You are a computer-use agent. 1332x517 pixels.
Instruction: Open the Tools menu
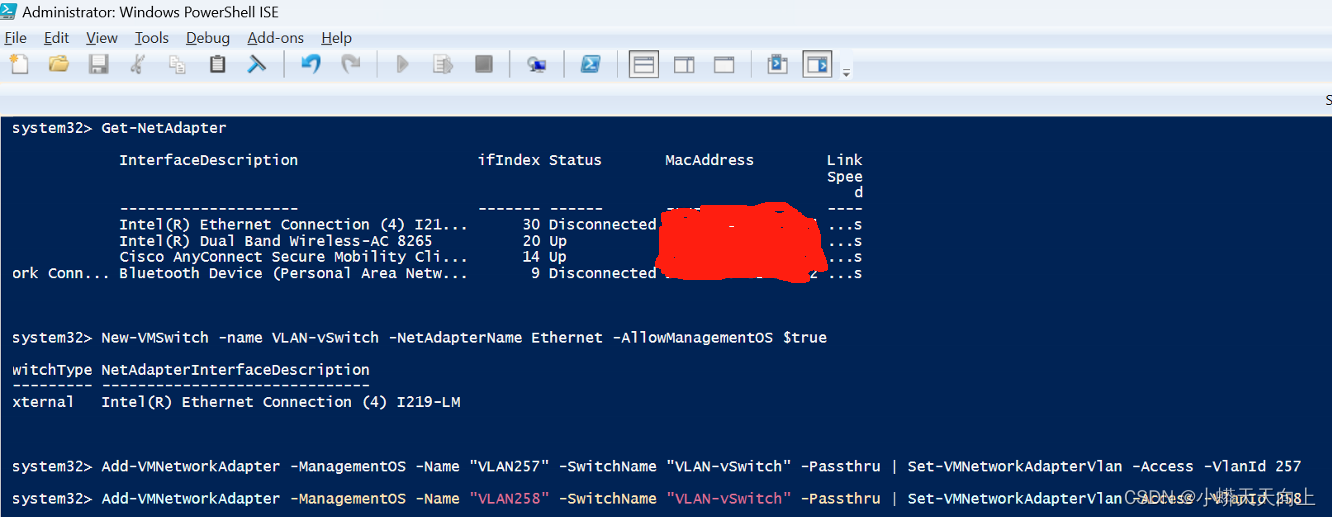[152, 38]
